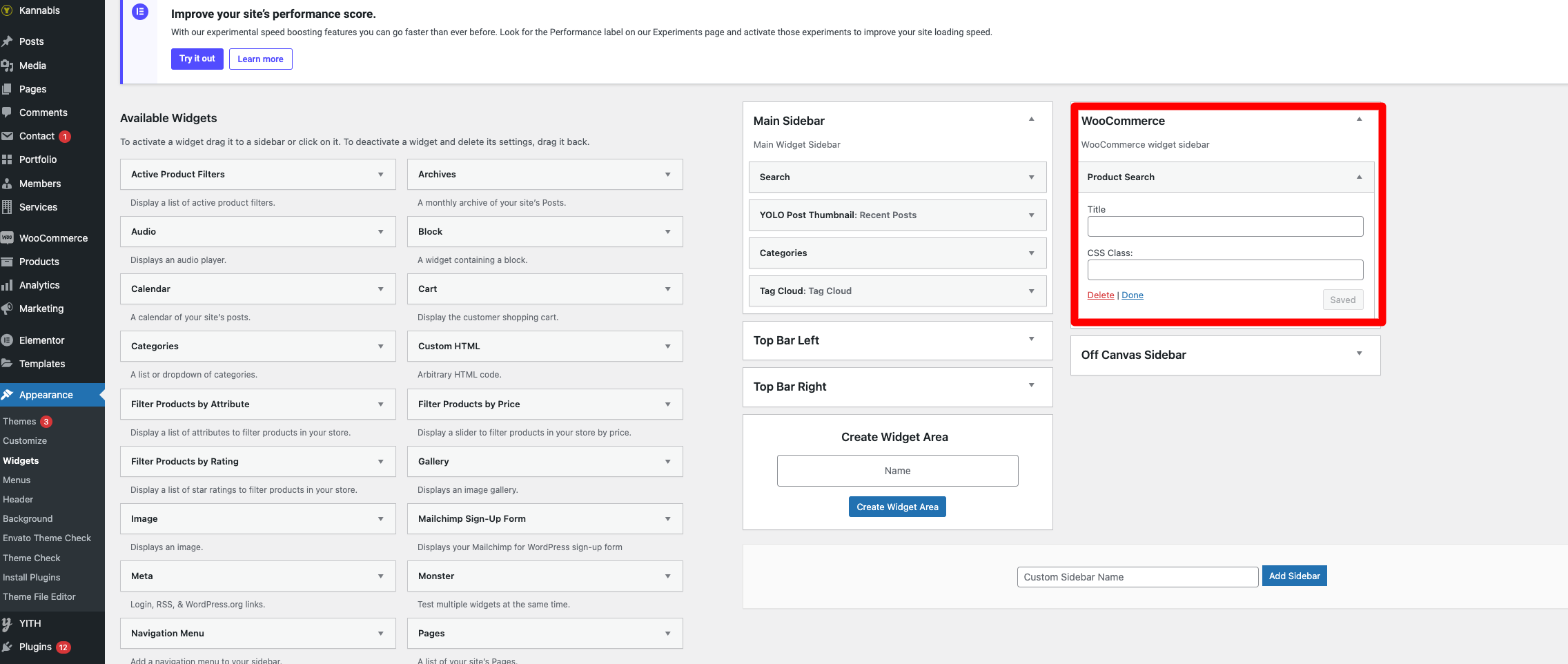Expand the Top Bar Right area
The image size is (1568, 664).
coord(1032,385)
